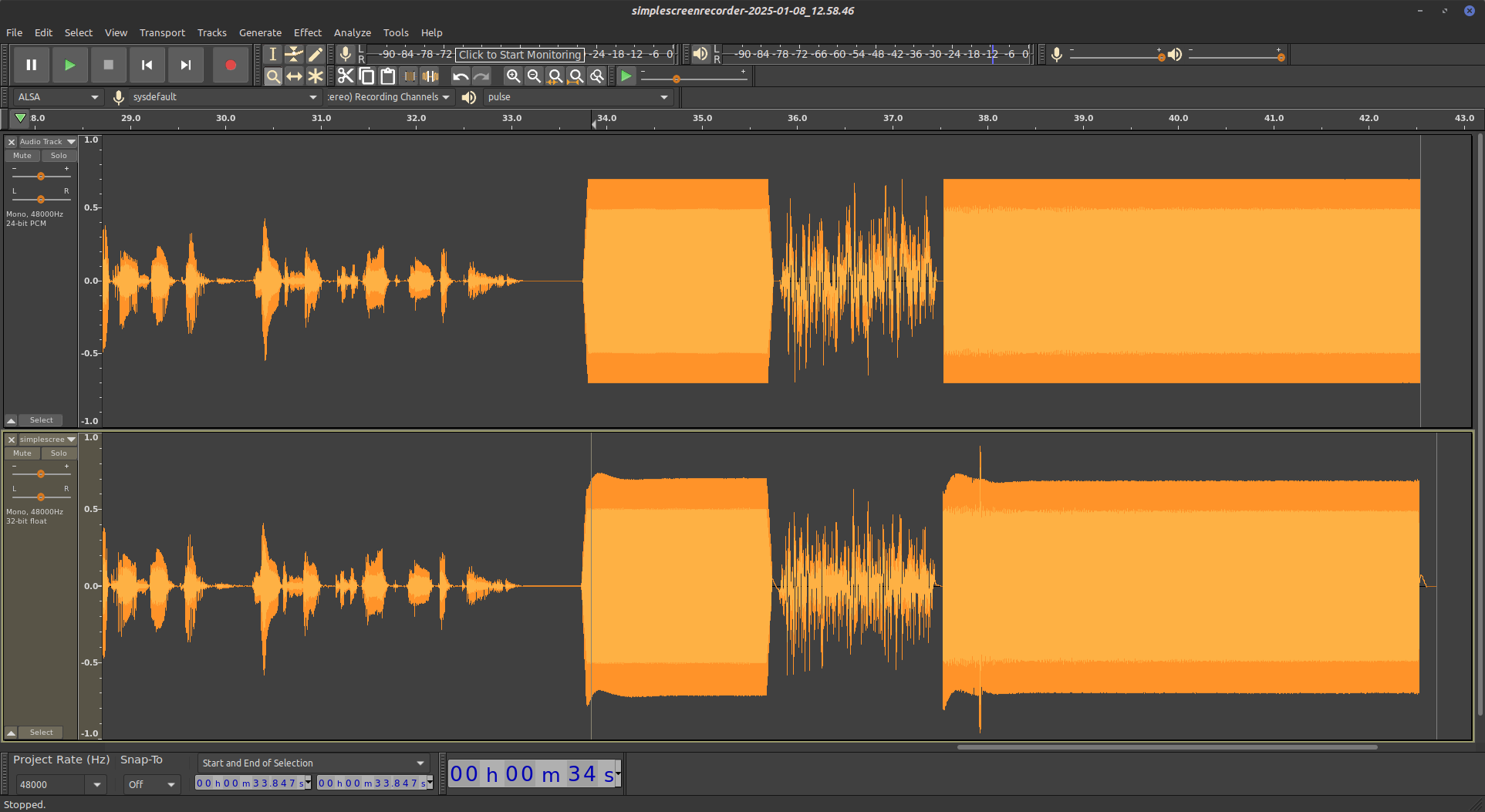The image size is (1485, 812).
Task: Select the Zoom tool magnifier
Action: click(x=272, y=76)
